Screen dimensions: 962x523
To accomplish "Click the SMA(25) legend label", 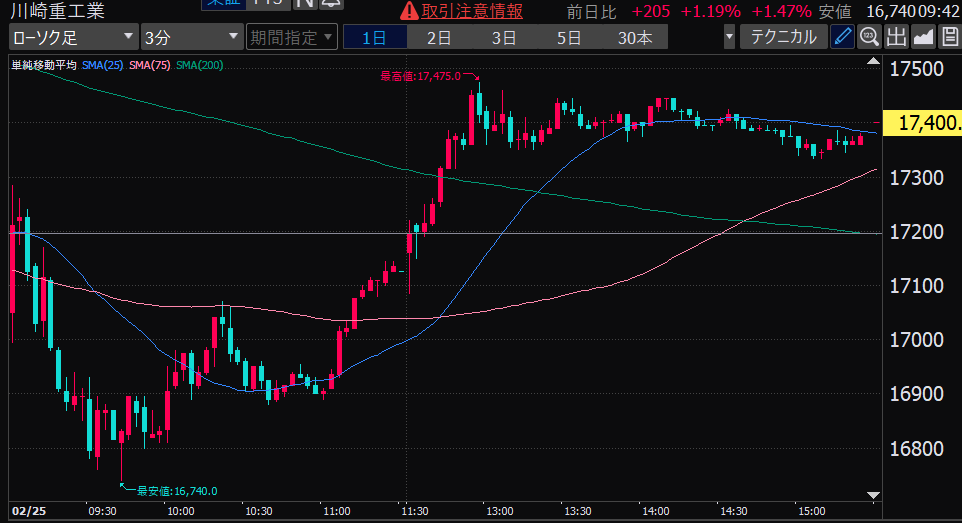I will [104, 66].
